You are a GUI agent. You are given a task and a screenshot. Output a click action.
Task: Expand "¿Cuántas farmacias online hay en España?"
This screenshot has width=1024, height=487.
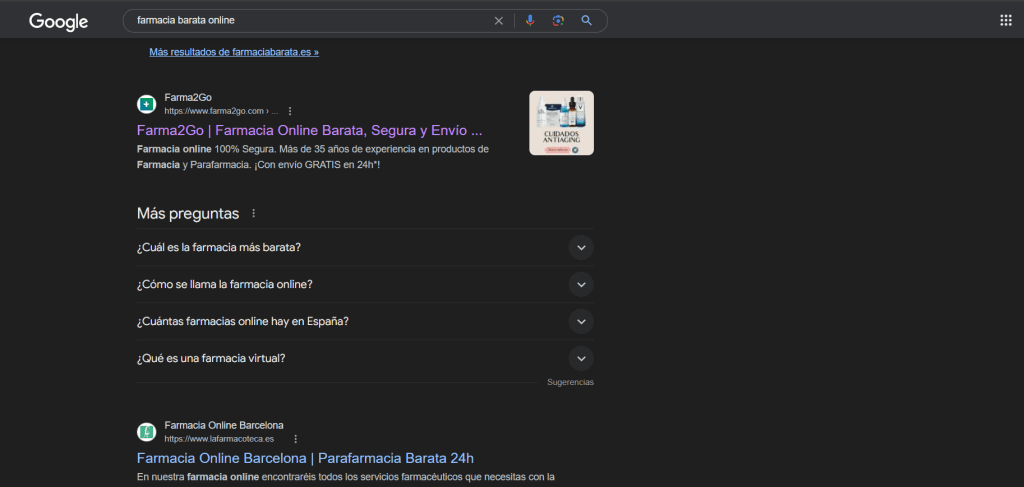581,321
